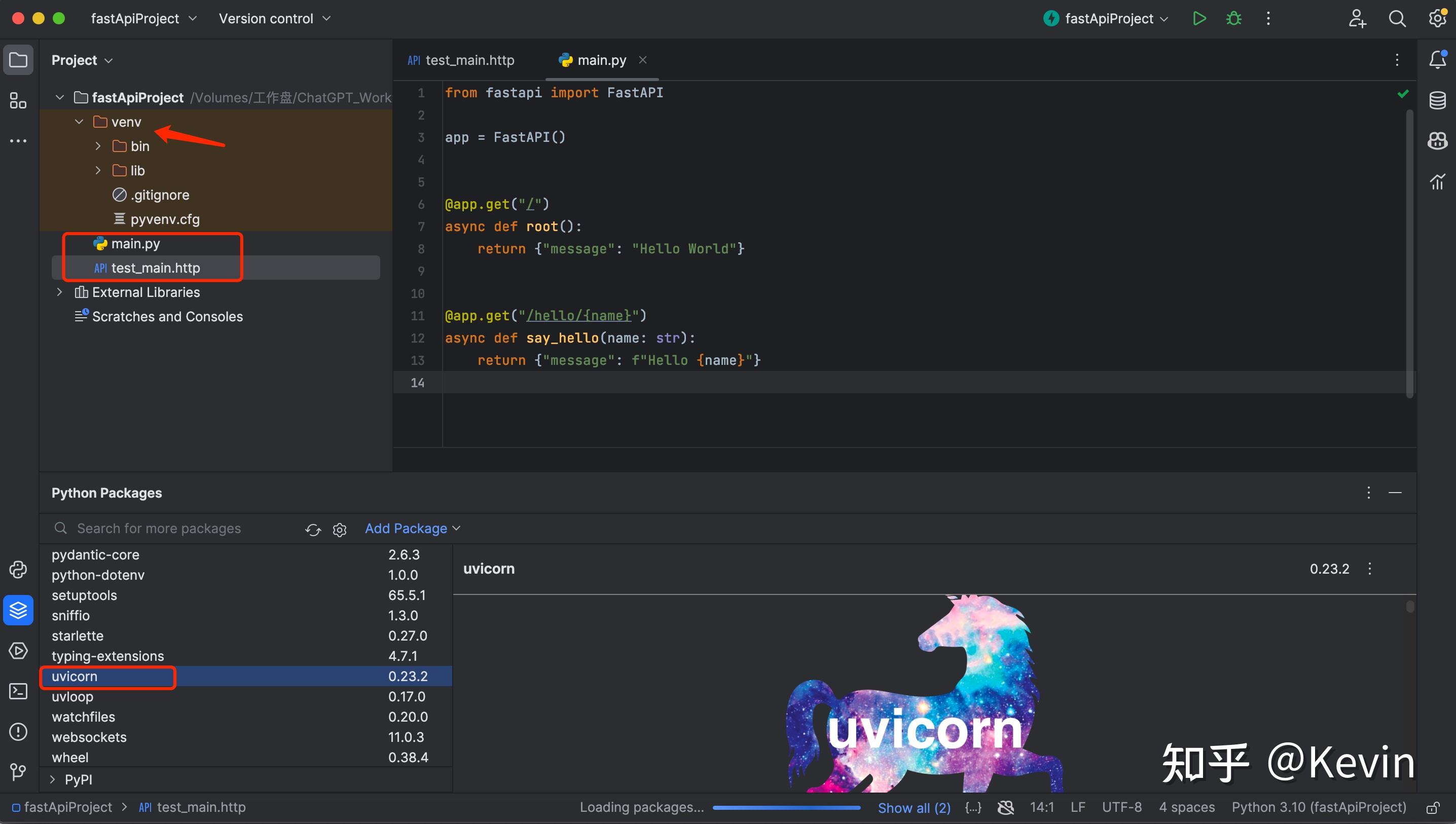Click the search for more packages field
The height and width of the screenshot is (824, 1456).
tap(170, 528)
